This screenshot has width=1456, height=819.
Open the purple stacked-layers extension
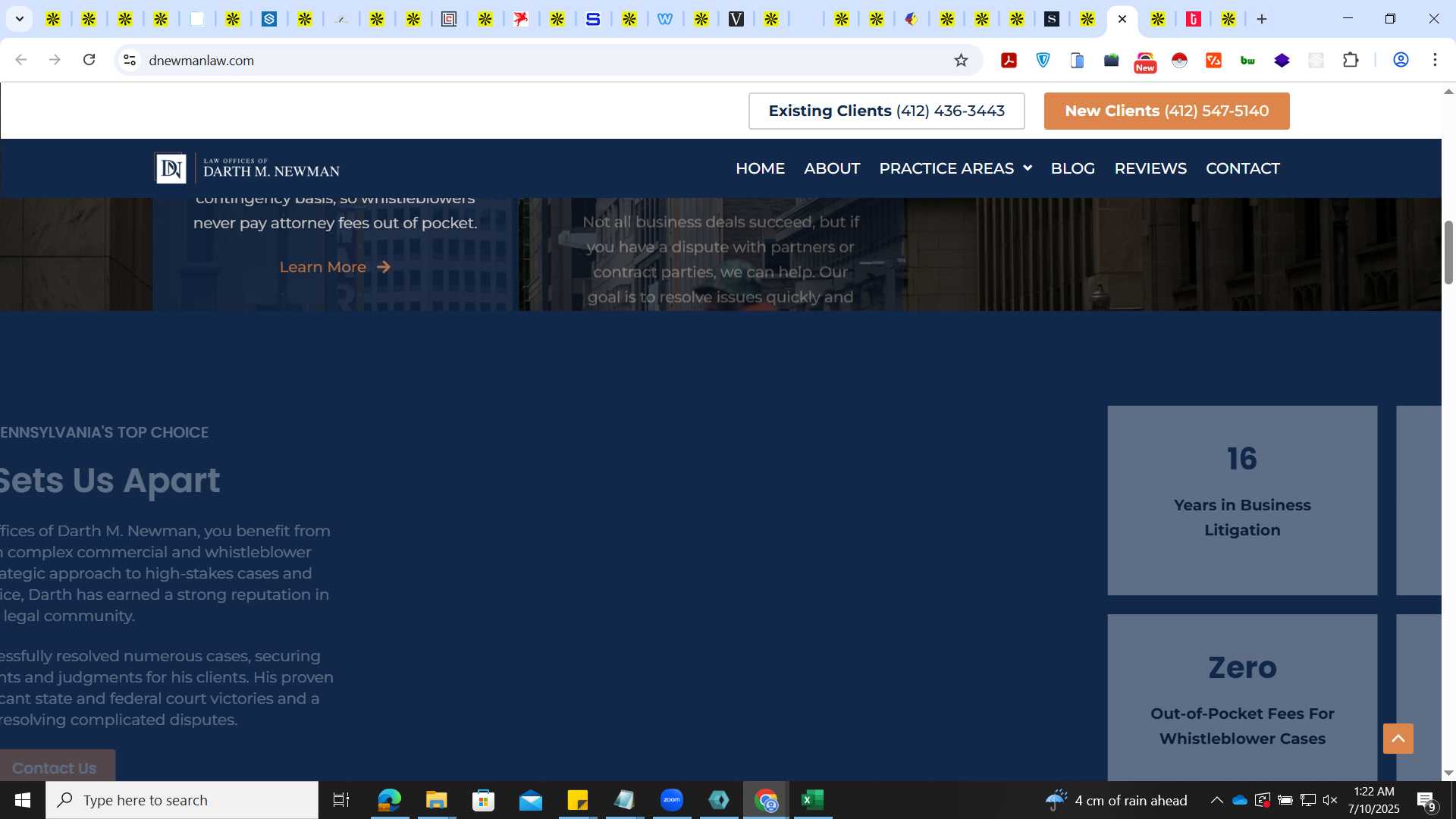(1282, 61)
